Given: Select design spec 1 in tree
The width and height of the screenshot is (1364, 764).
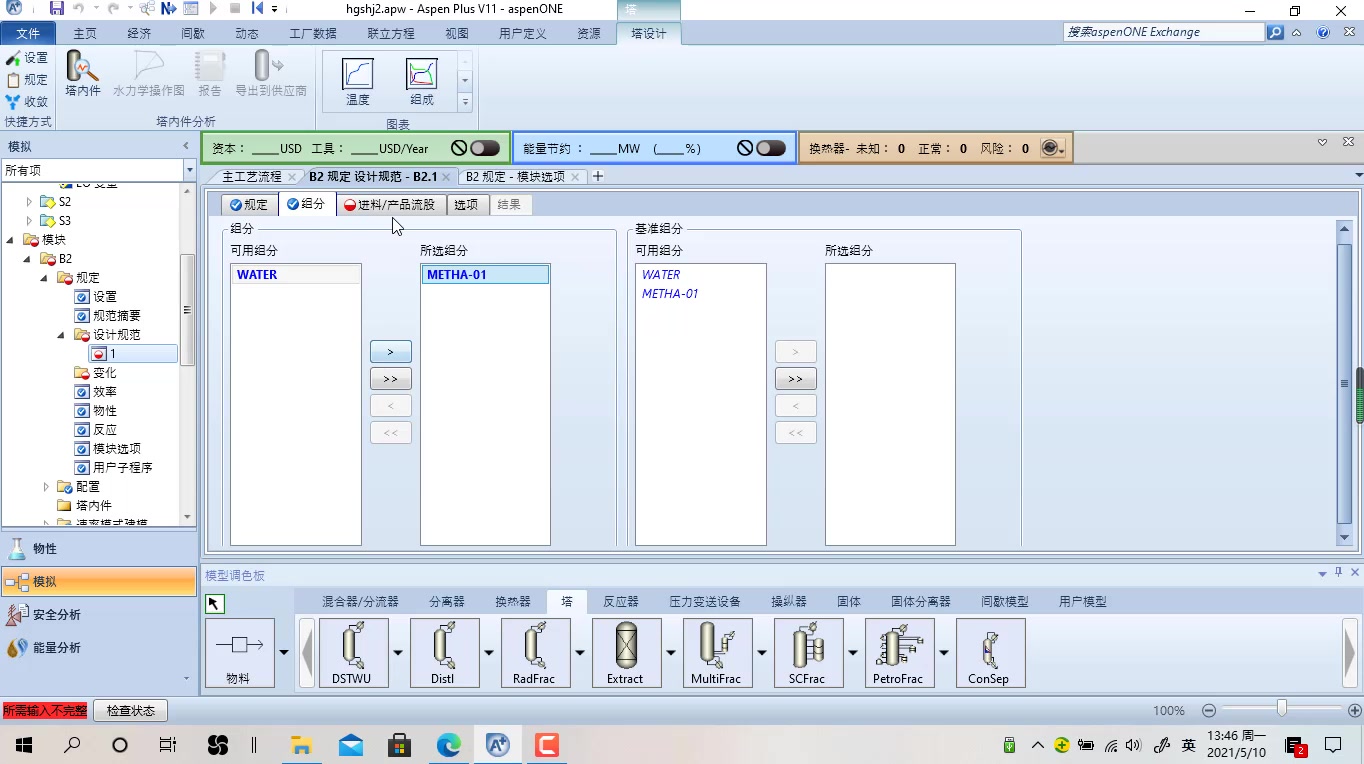Looking at the screenshot, I should click(x=132, y=354).
